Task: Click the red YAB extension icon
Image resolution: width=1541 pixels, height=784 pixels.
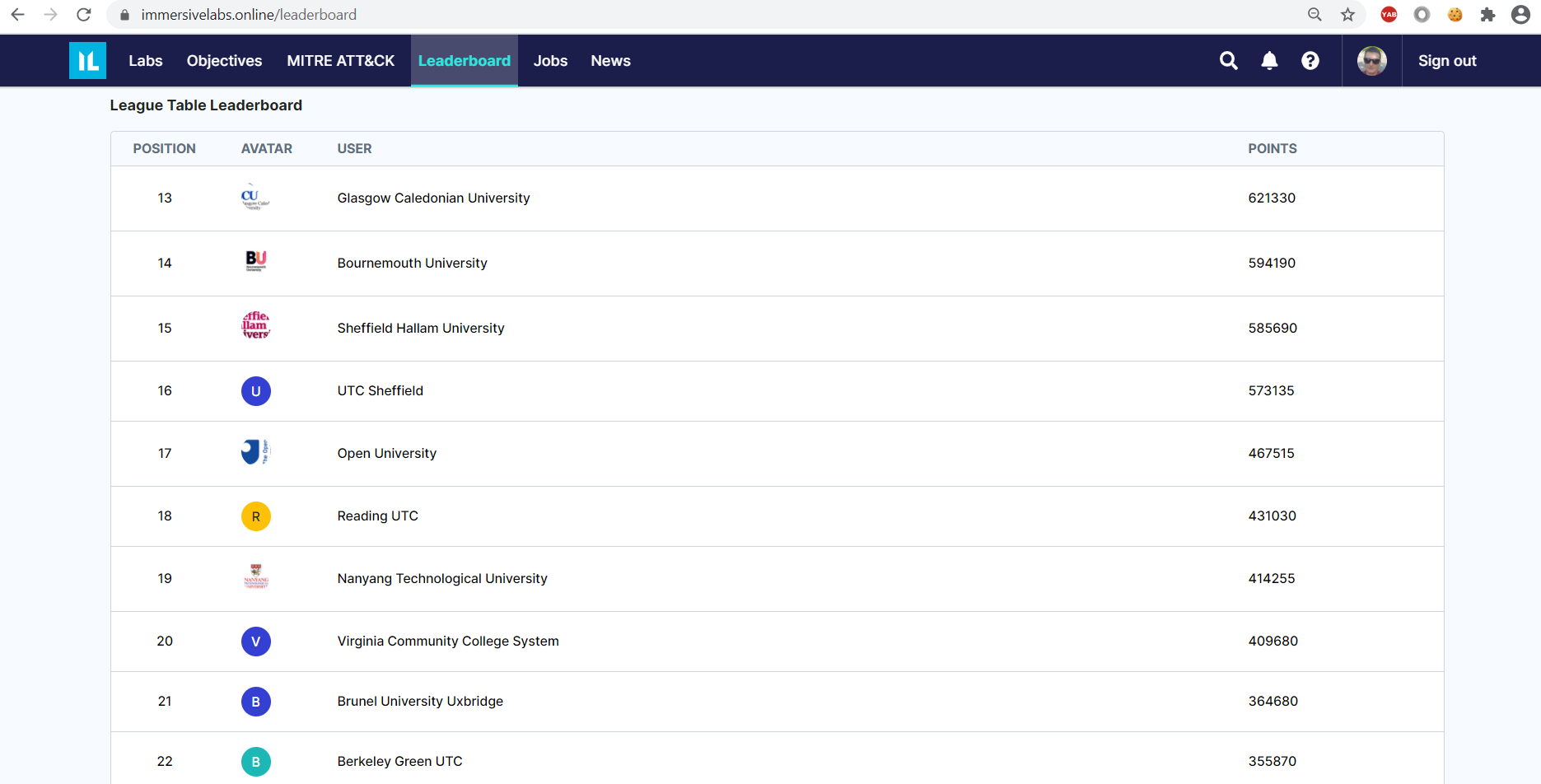Action: point(1389,15)
